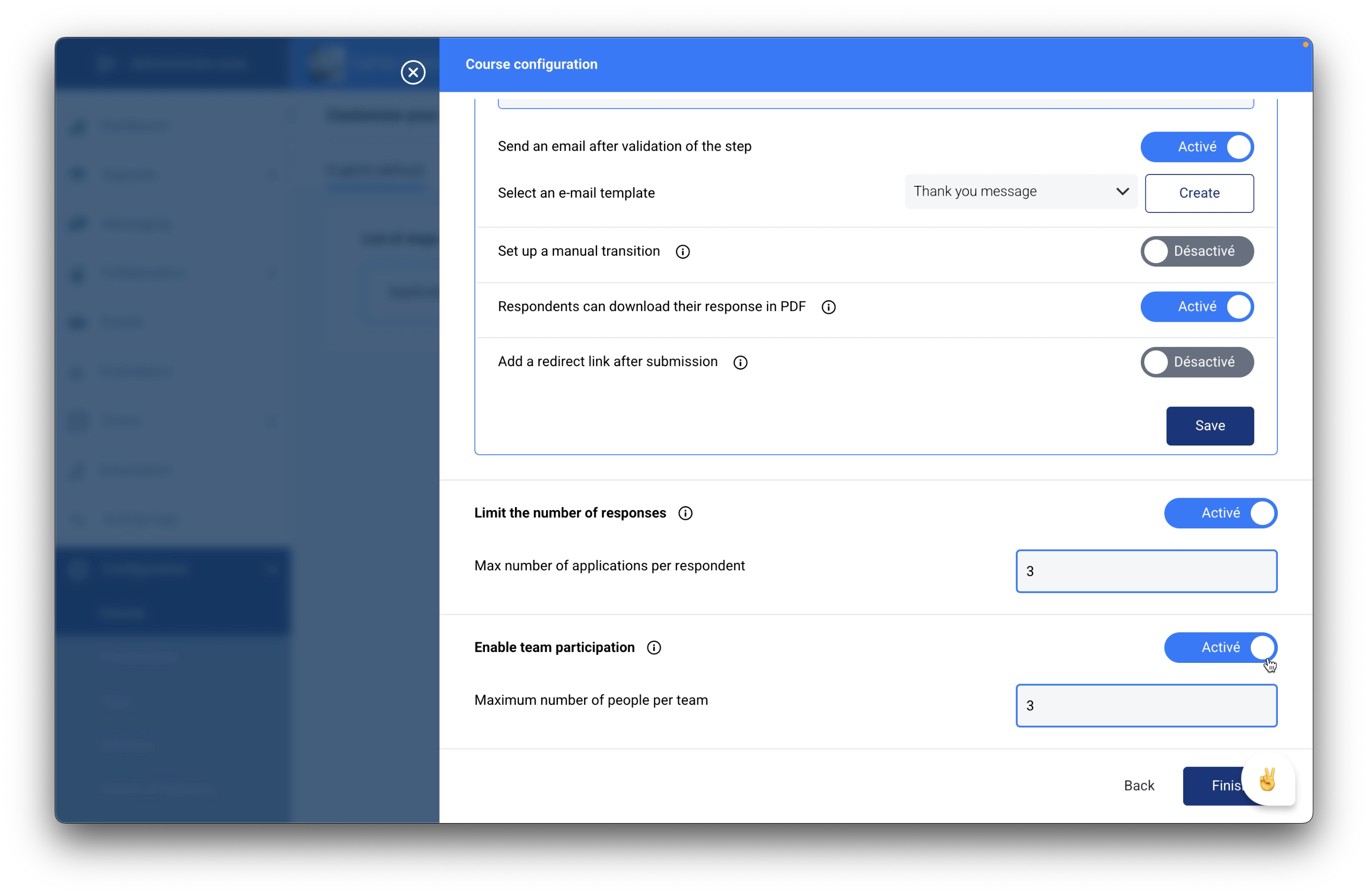Enable the redirect link after submission switch
This screenshot has width=1368, height=896.
[1197, 362]
